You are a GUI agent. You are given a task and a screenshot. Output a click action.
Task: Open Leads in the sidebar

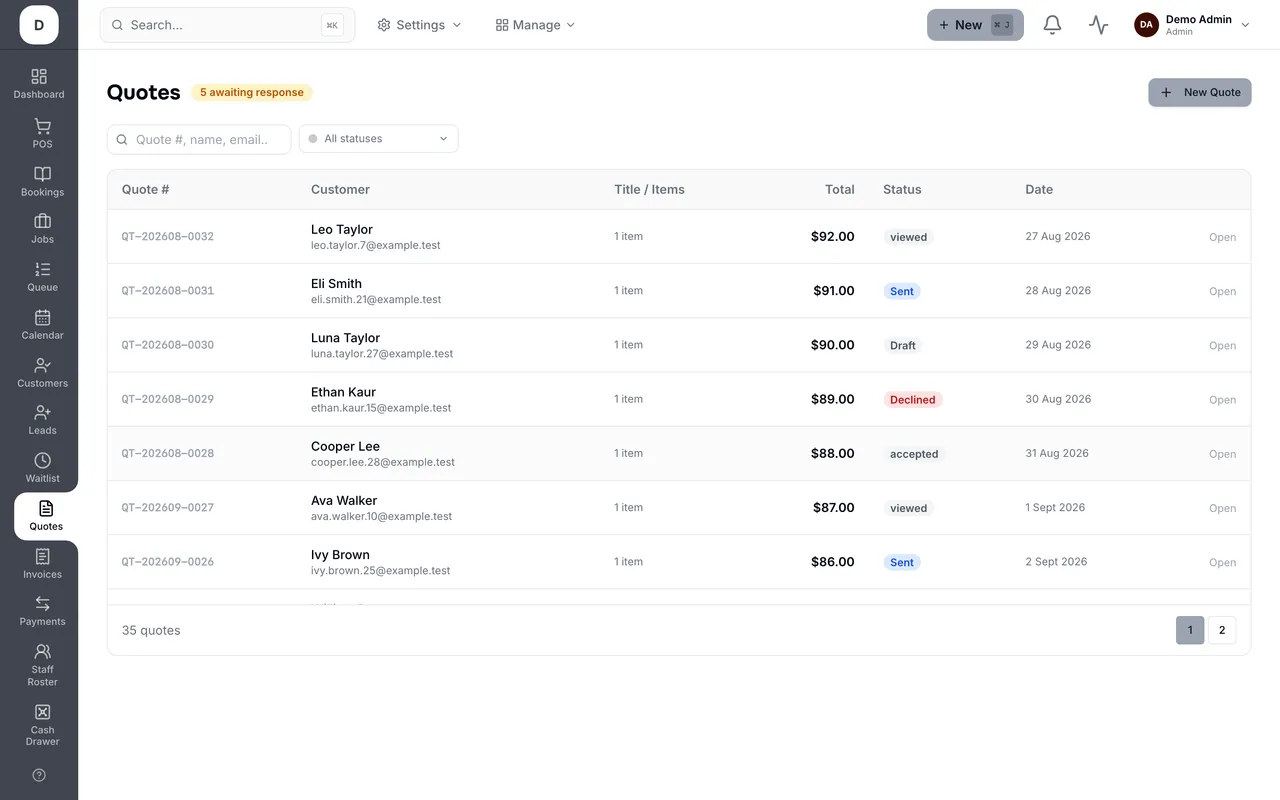tap(42, 420)
